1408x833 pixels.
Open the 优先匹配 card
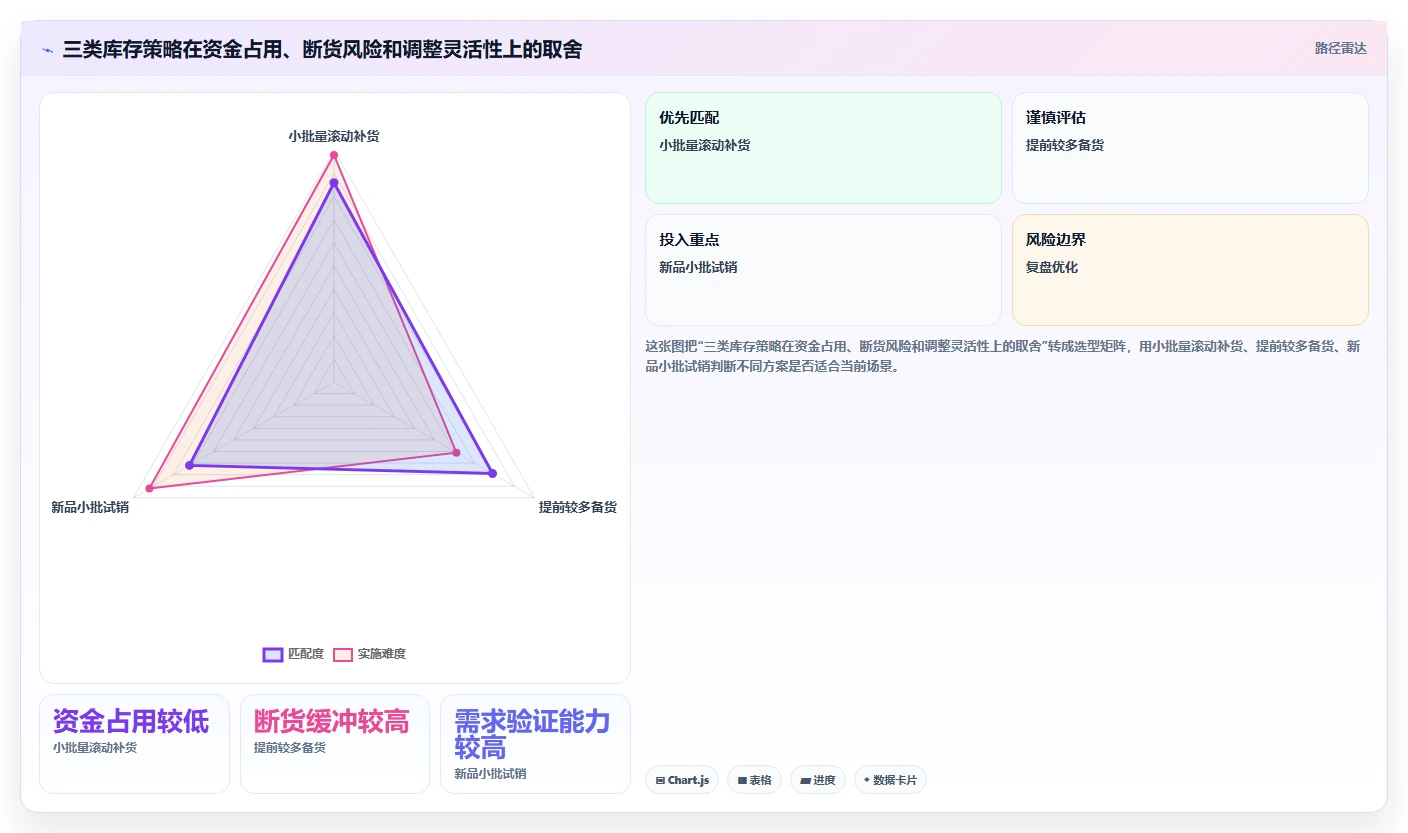pos(823,148)
